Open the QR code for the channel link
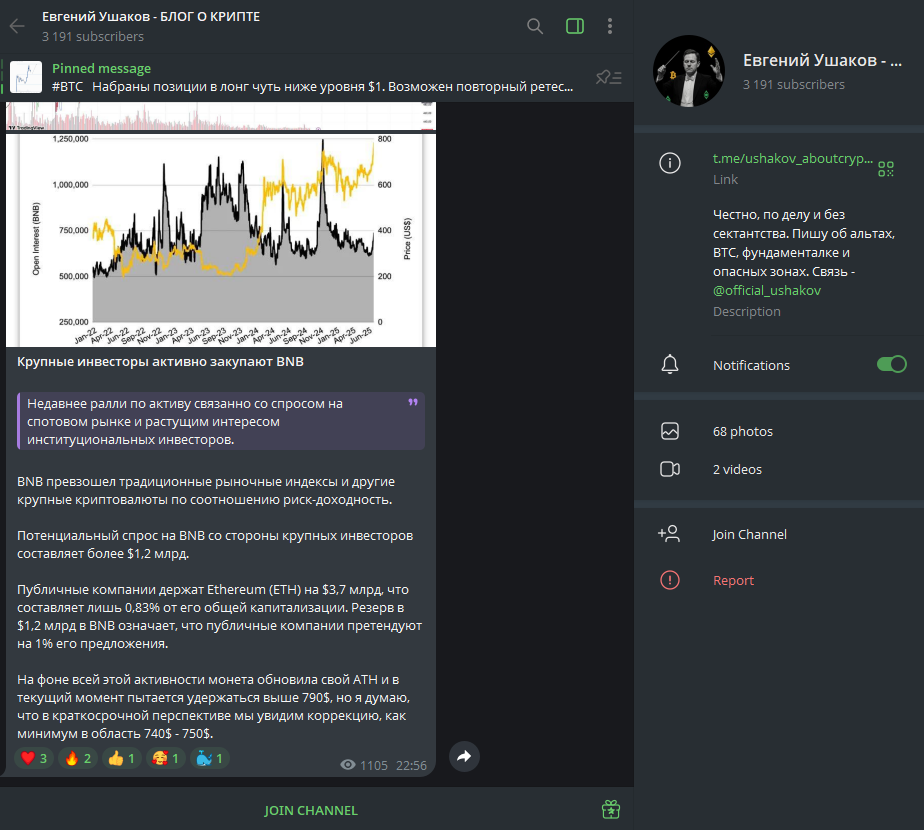The image size is (924, 830). (x=886, y=166)
